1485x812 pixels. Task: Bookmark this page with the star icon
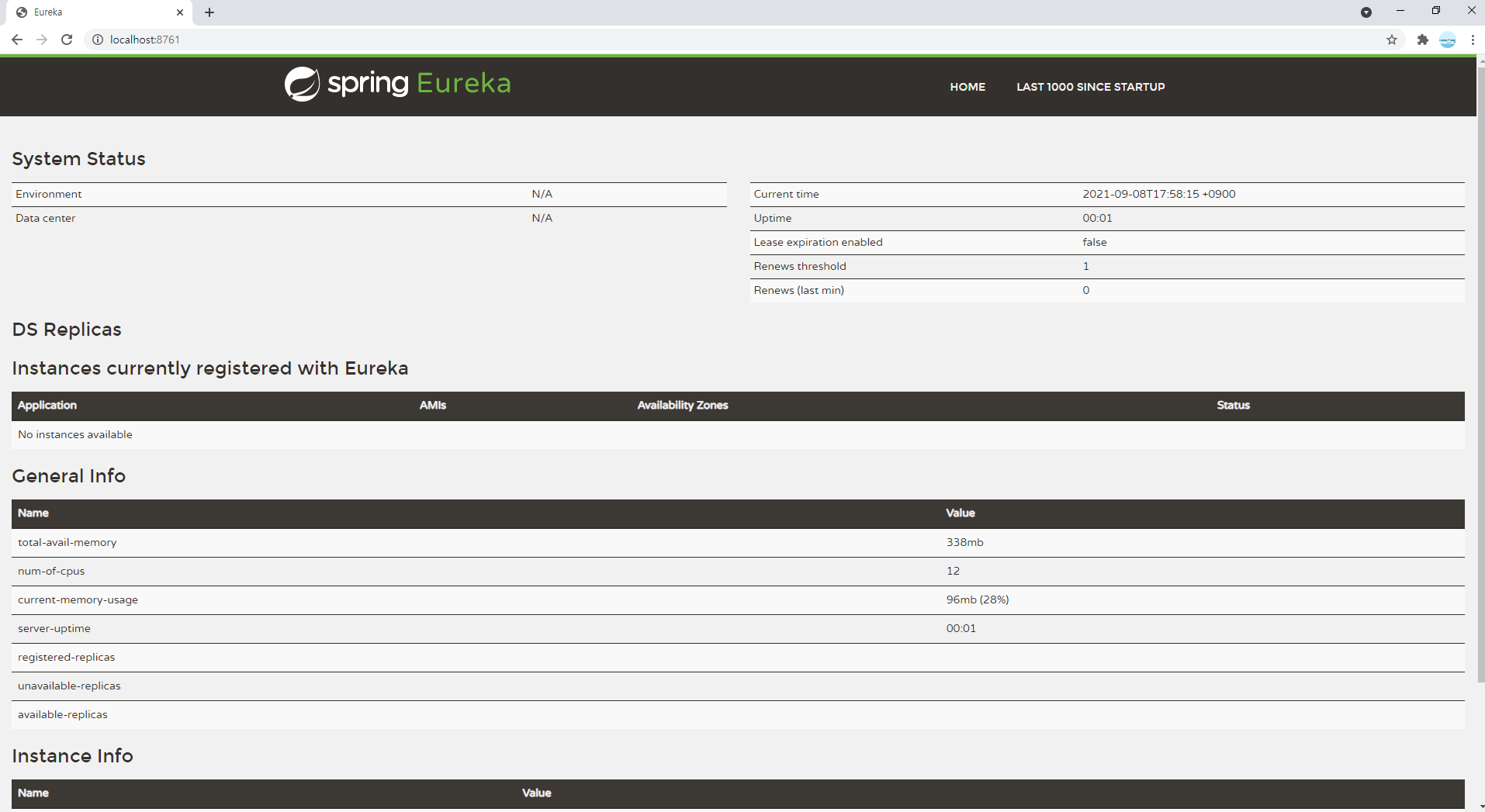click(1392, 40)
